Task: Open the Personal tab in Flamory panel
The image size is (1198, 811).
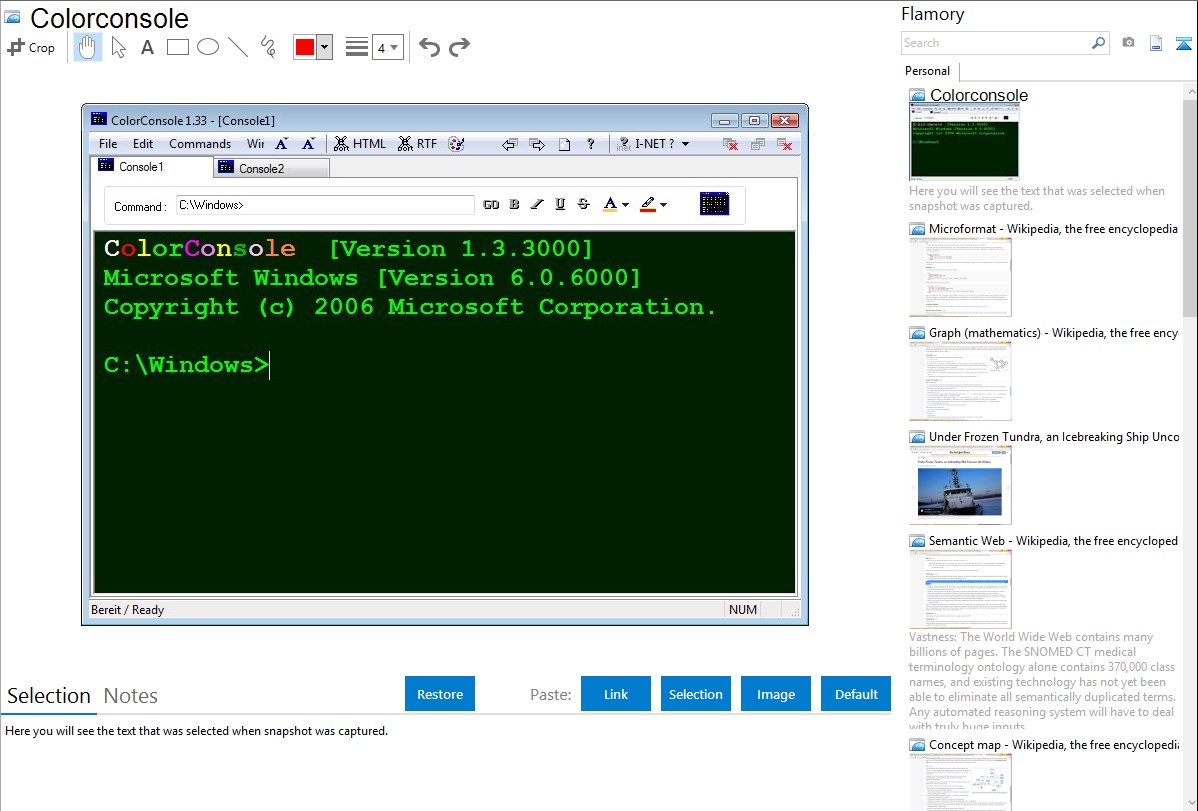Action: 927,71
